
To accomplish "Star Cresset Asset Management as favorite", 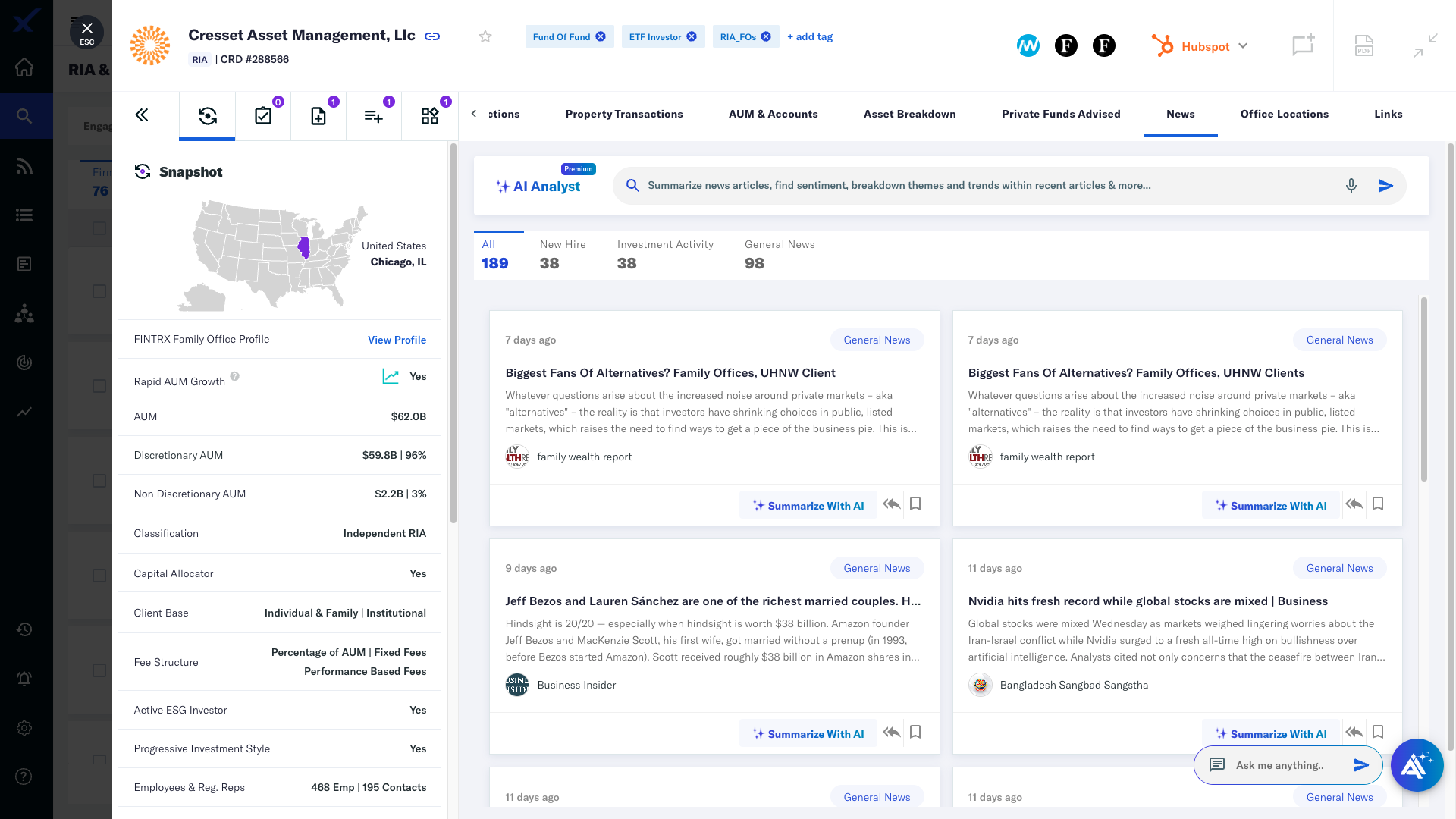I will click(485, 36).
